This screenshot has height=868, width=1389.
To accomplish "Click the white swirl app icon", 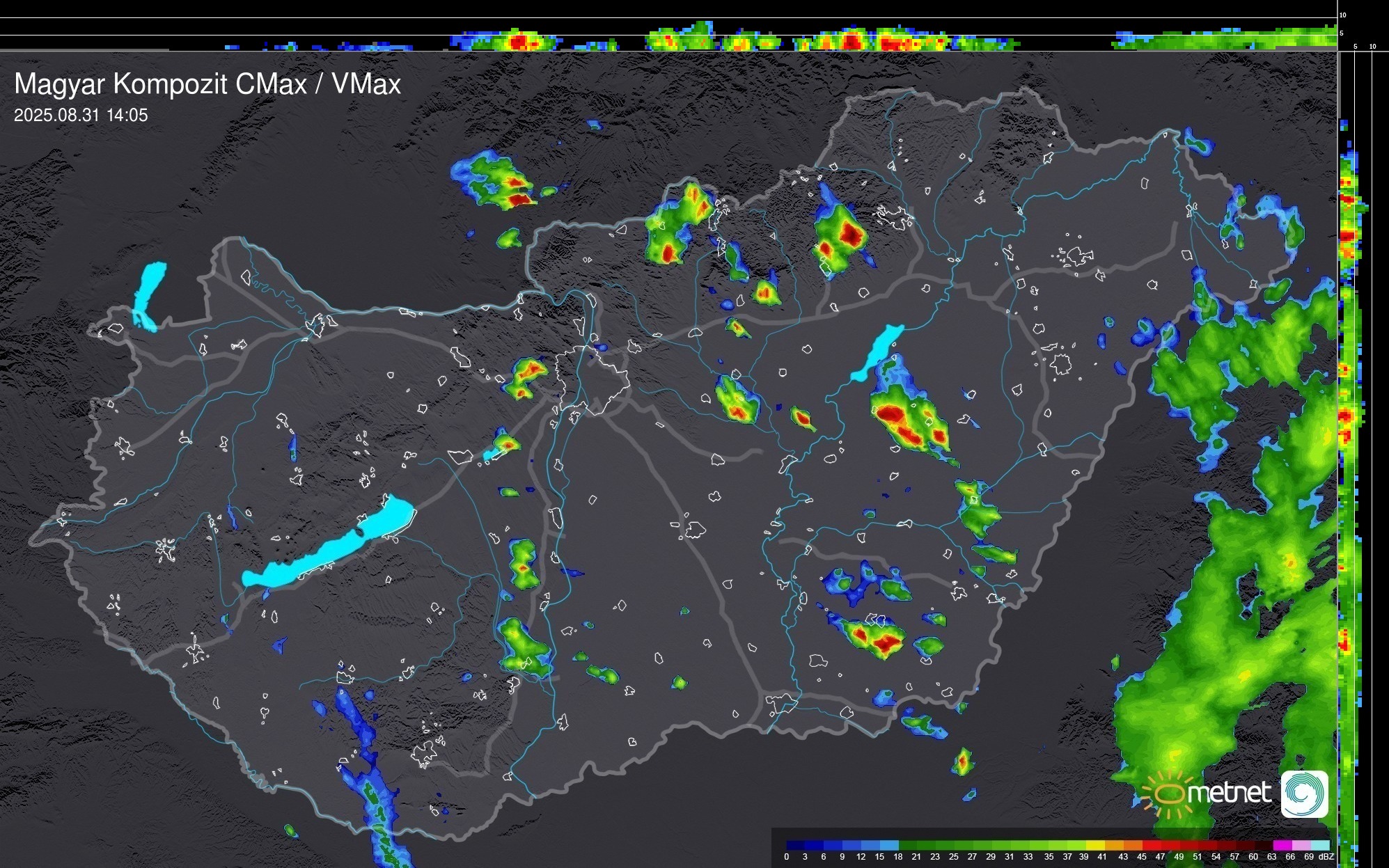I will [1304, 794].
